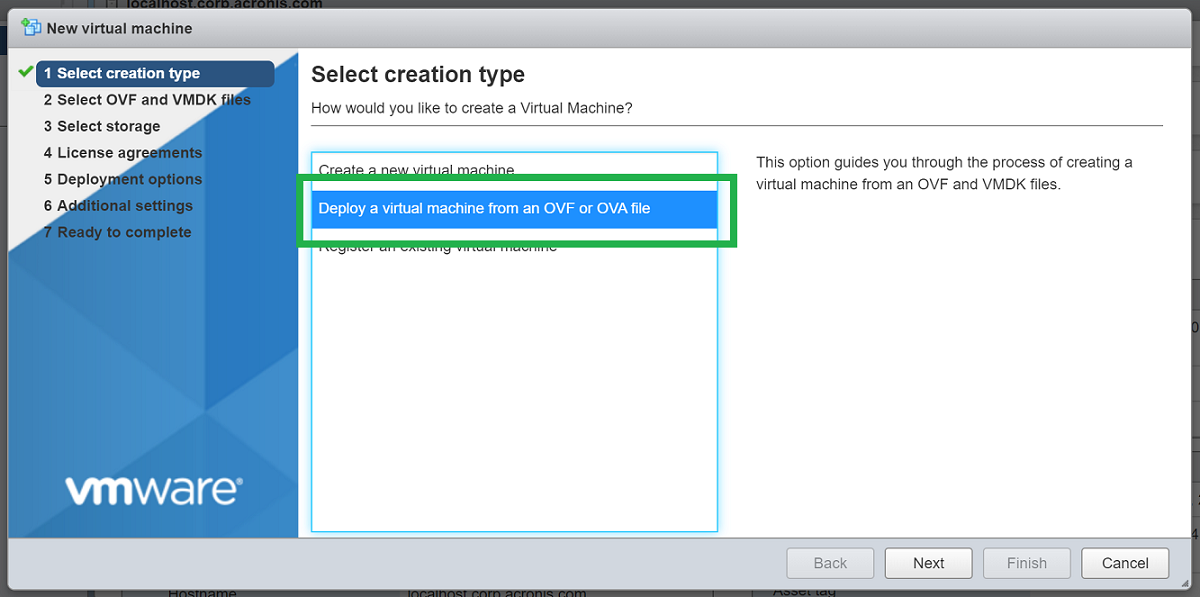Screen dimensions: 1200x597
Task: Click the New virtual machine icon in the title bar
Action: pos(31,29)
